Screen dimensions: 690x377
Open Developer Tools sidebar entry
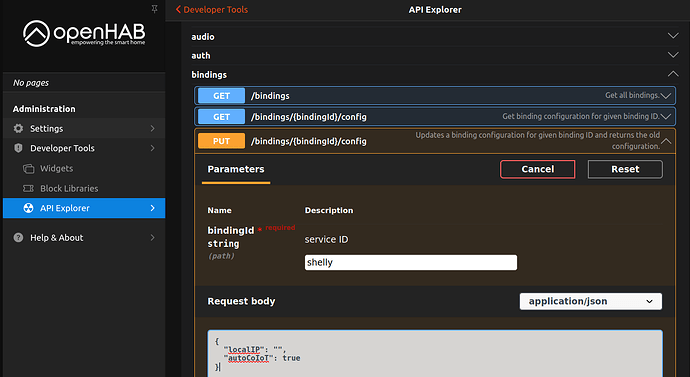click(x=84, y=148)
